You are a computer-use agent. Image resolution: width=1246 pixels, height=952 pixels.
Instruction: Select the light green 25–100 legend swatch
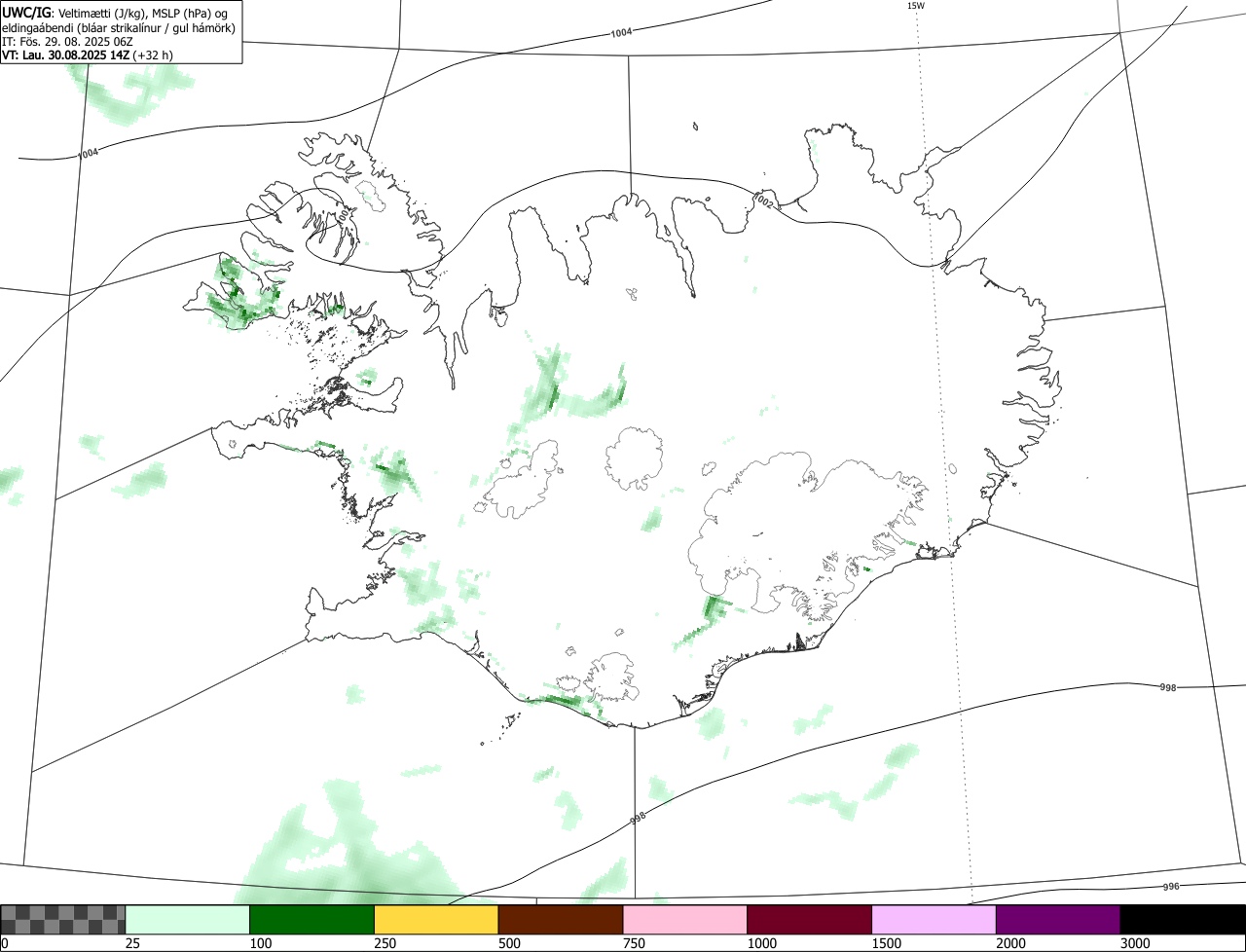click(188, 920)
